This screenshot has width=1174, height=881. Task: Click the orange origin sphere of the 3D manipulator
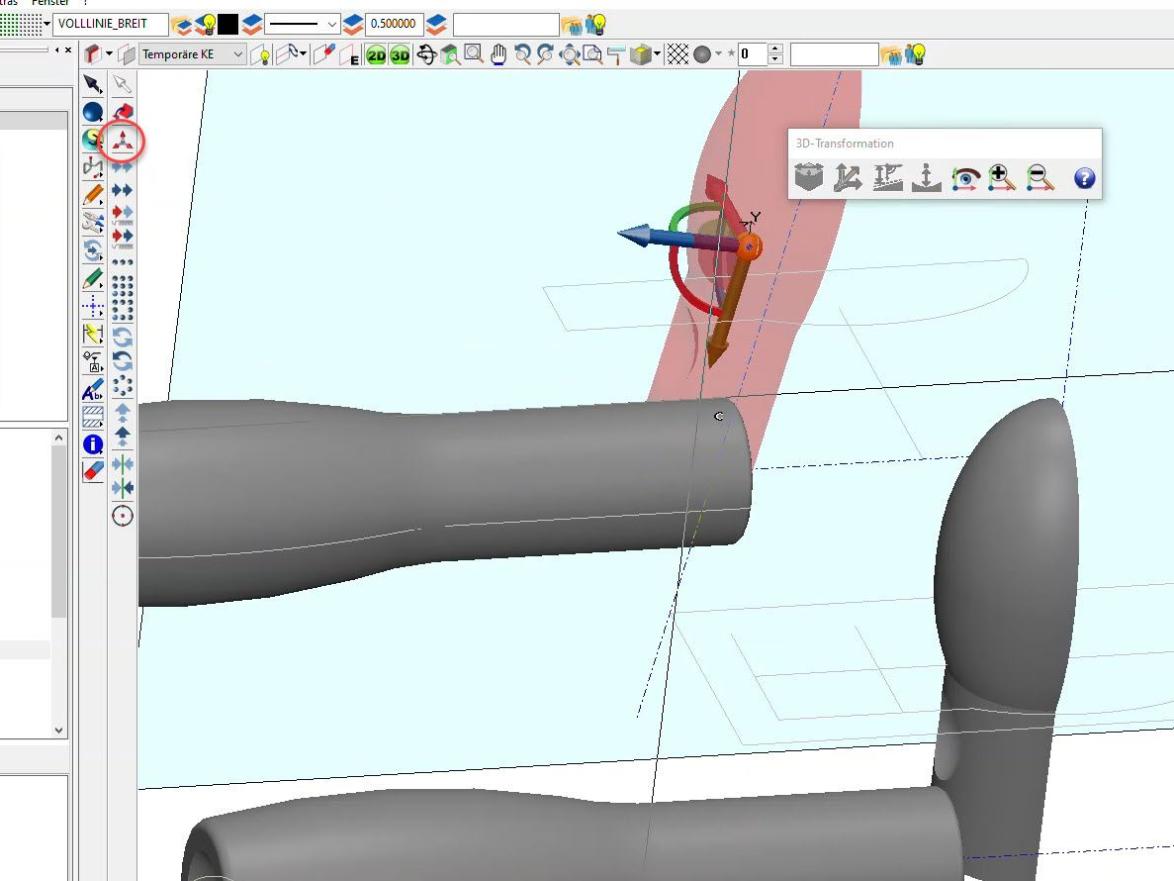tap(748, 246)
